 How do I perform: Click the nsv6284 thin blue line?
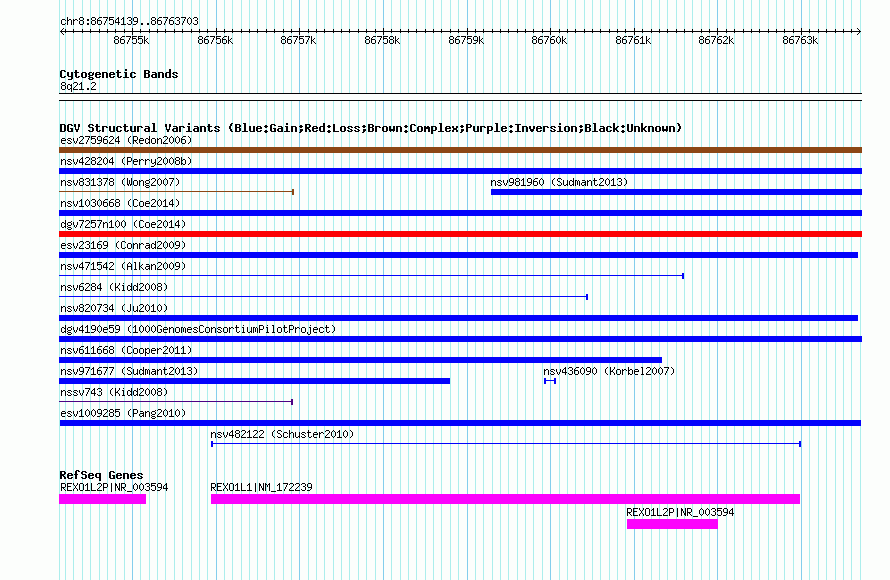(x=324, y=297)
